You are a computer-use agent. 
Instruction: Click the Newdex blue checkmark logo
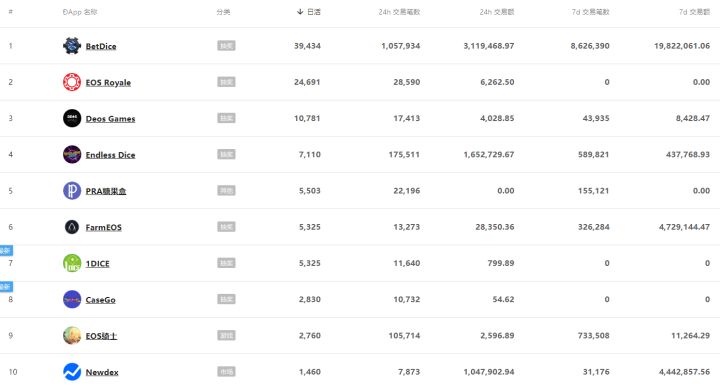click(72, 372)
